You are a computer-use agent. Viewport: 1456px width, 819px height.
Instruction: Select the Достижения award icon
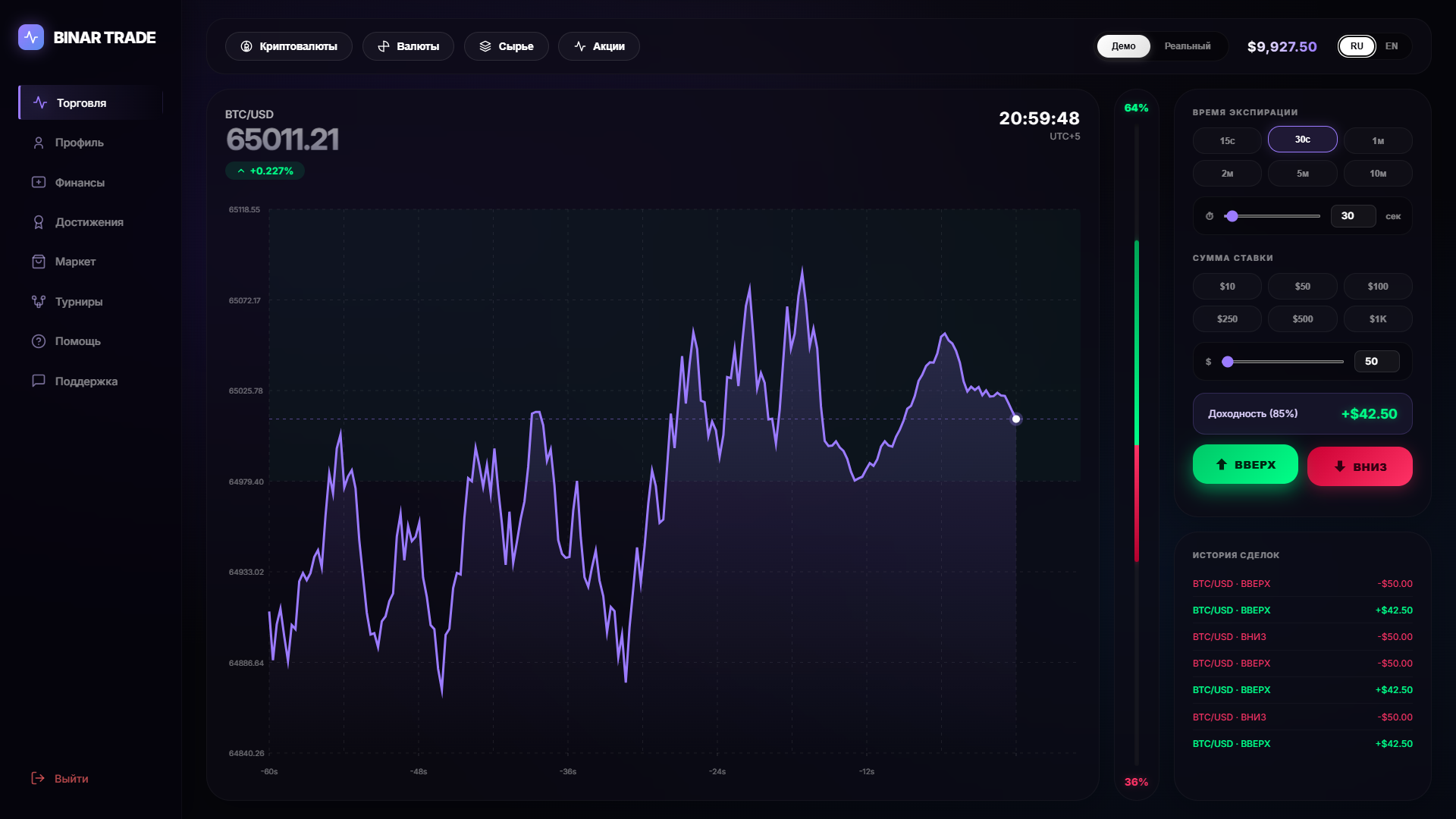[x=39, y=222]
